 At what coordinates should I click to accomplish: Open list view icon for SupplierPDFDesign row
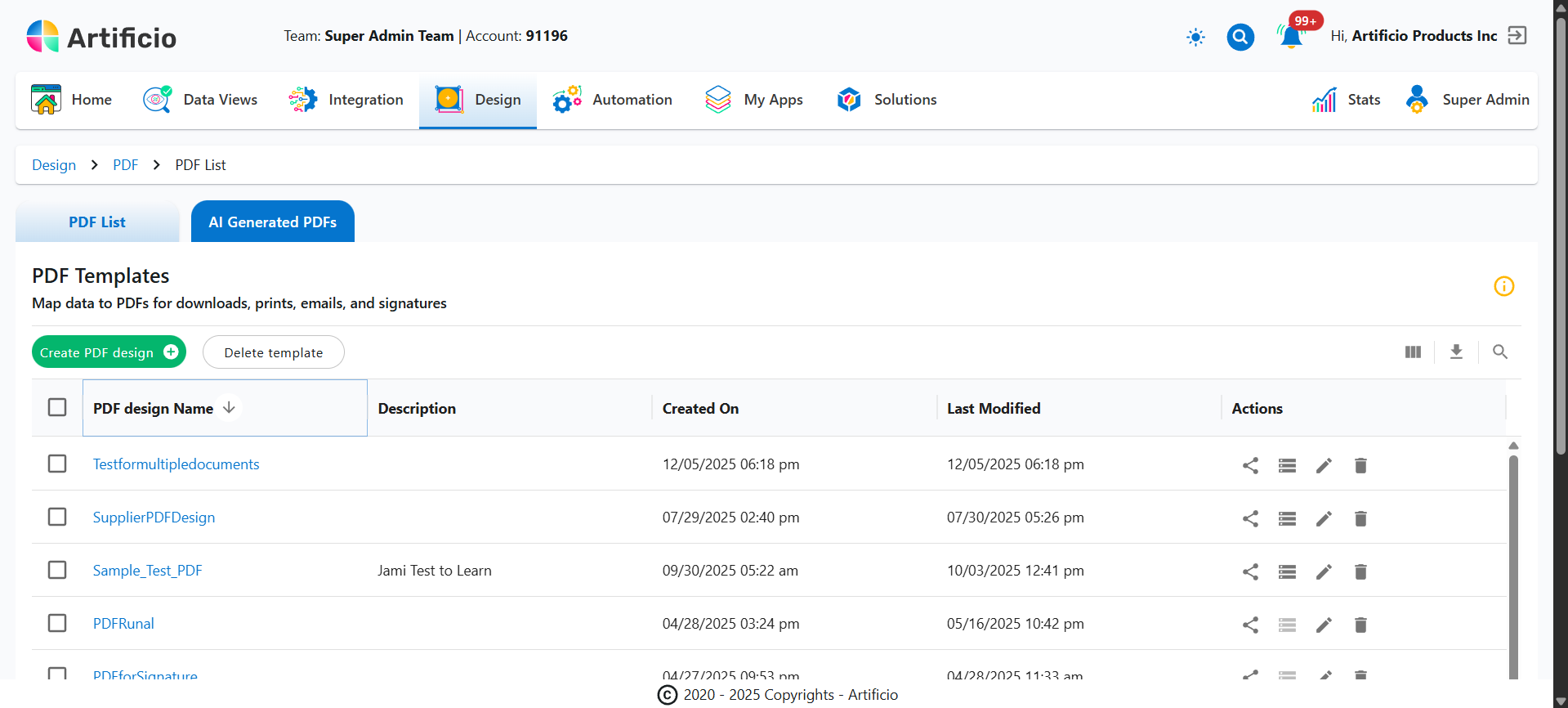pyautogui.click(x=1287, y=518)
